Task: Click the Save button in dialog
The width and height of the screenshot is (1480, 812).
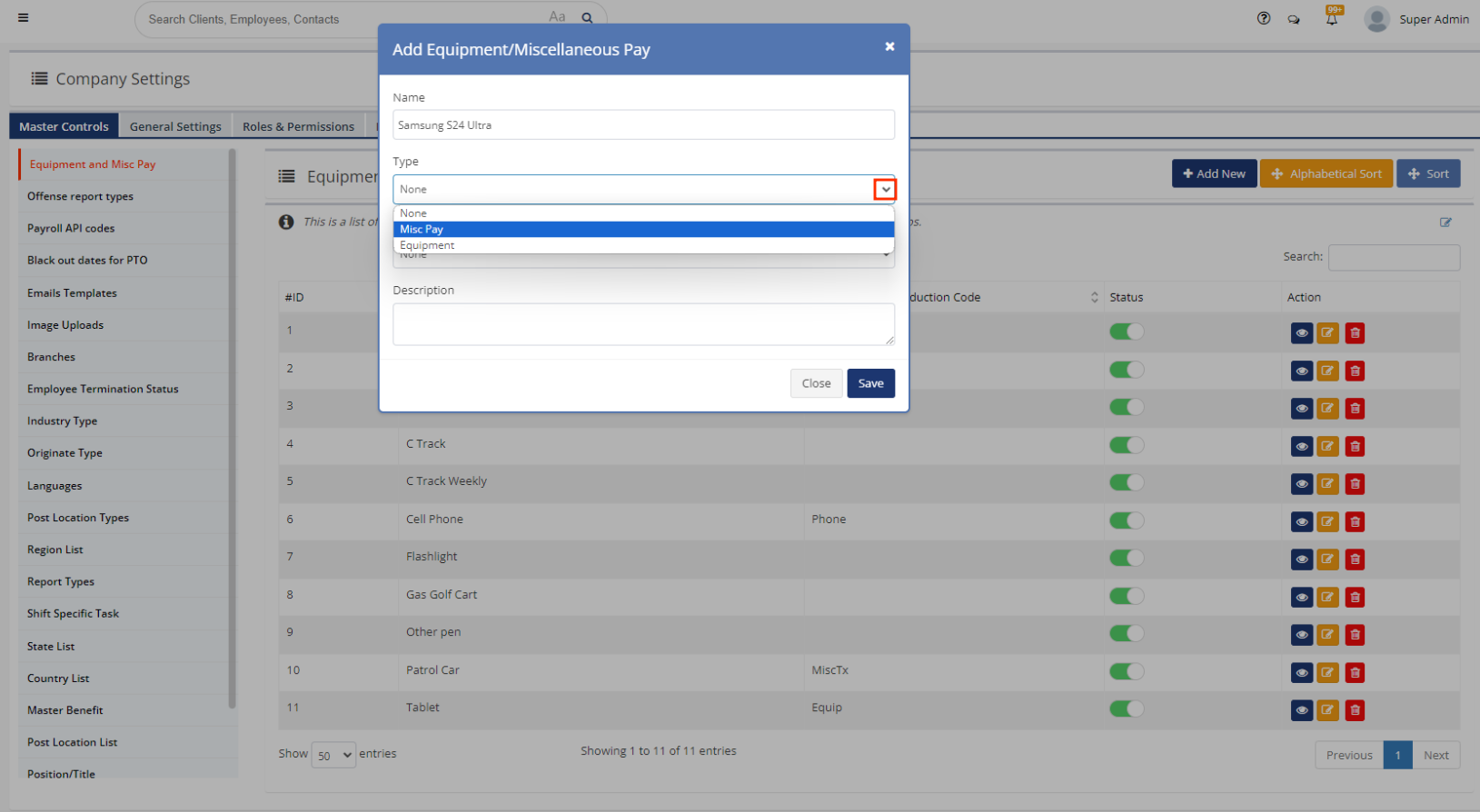Action: (x=870, y=383)
